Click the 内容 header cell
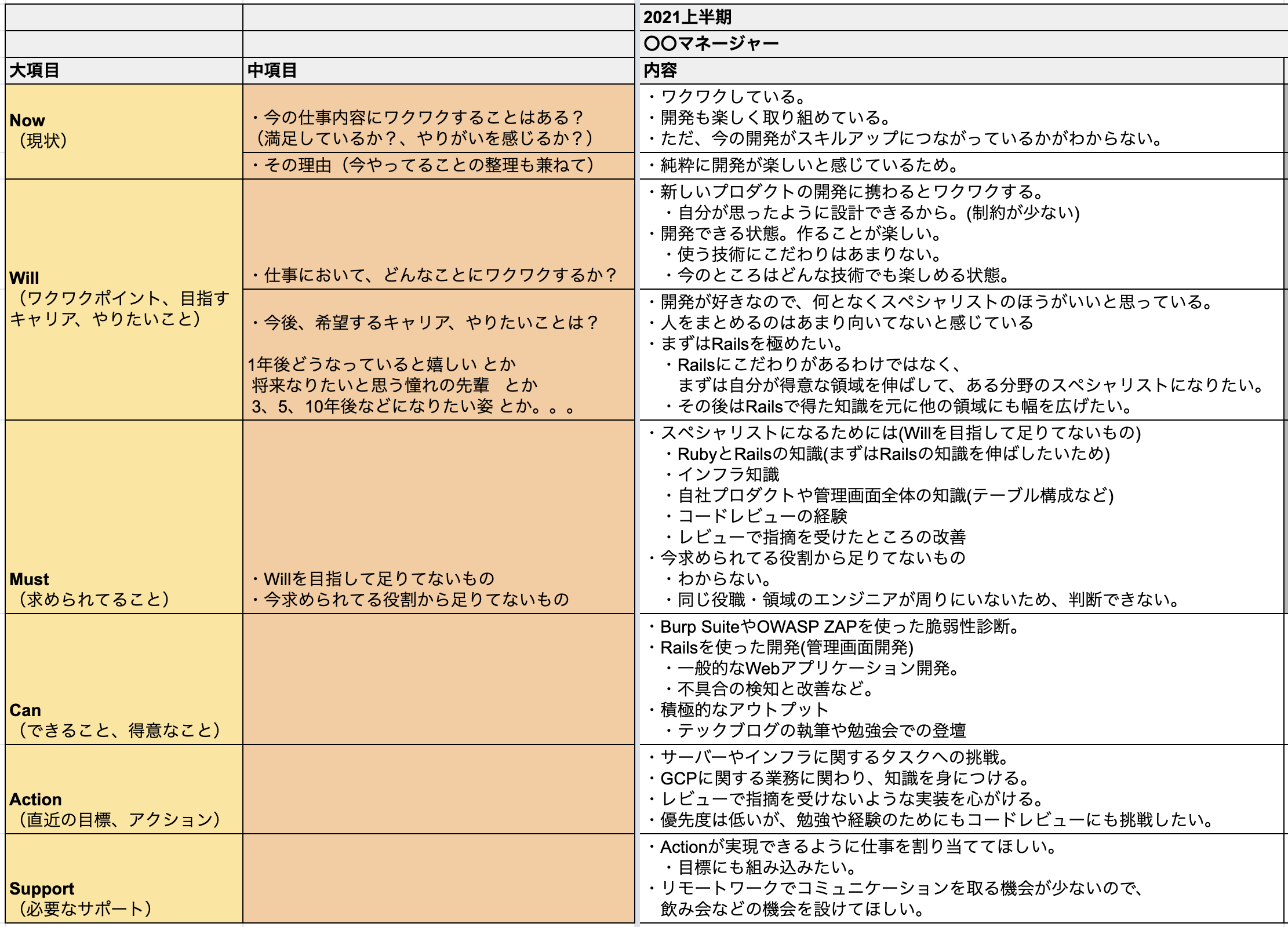This screenshot has width=1288, height=927. coord(962,71)
